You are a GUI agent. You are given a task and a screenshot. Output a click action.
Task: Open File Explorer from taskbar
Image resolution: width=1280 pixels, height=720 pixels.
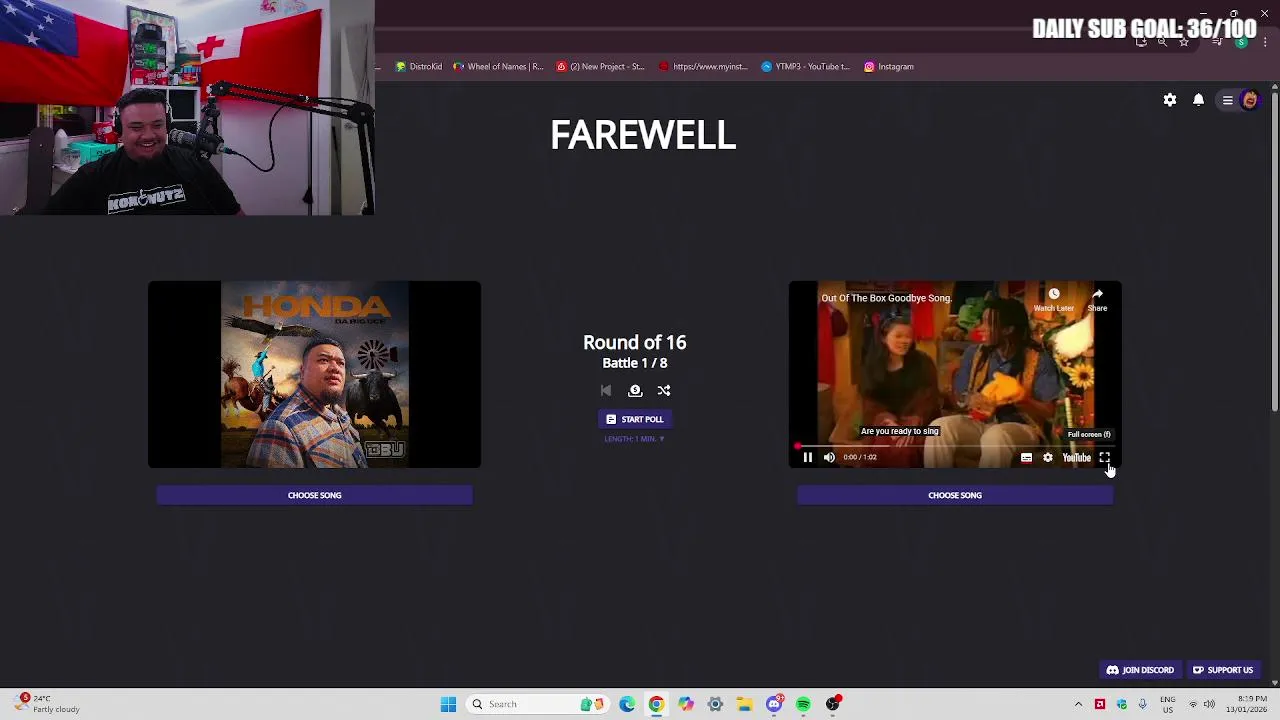pyautogui.click(x=745, y=704)
